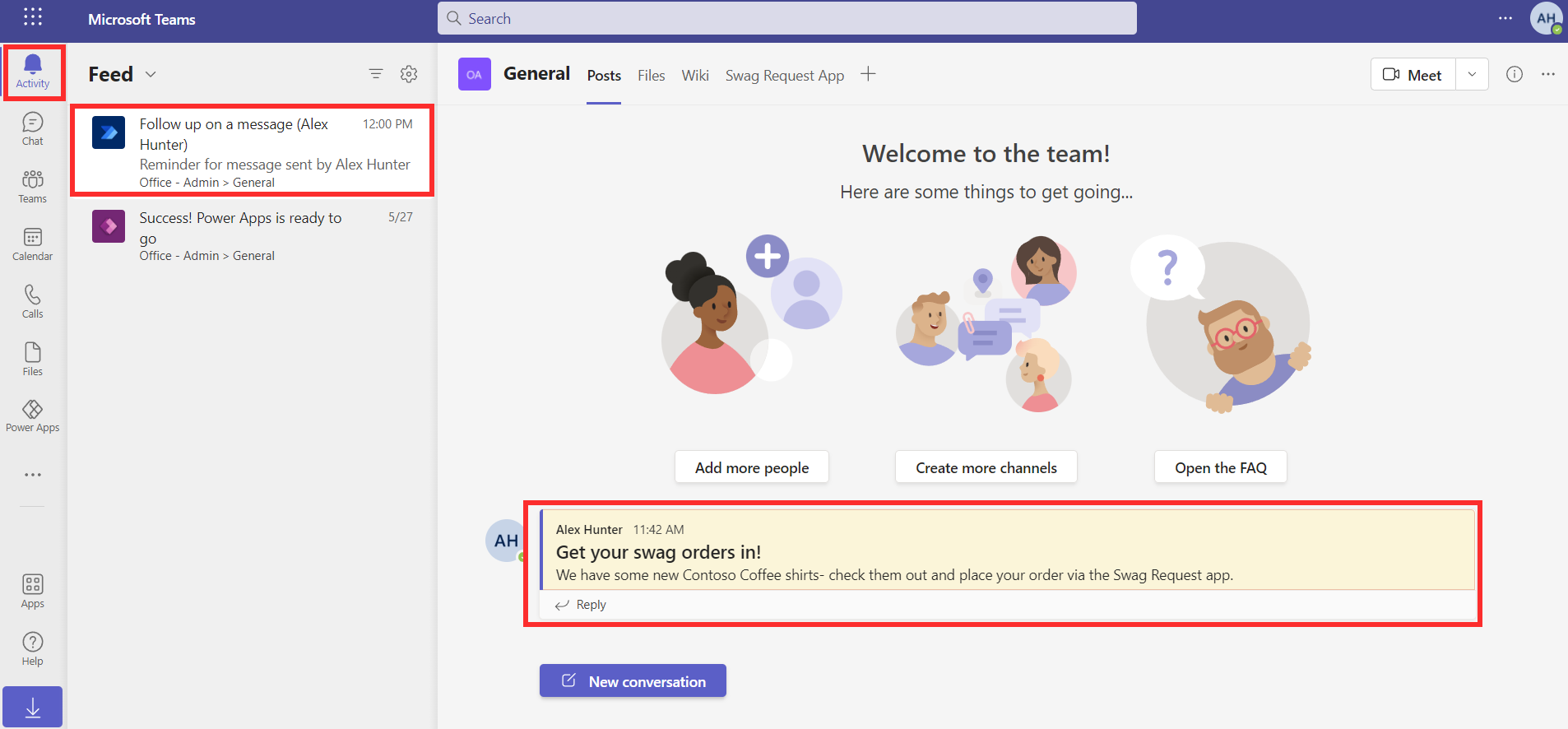Click the channels illustration with chat bubbles
Screen dimensions: 1568x729
click(x=986, y=323)
